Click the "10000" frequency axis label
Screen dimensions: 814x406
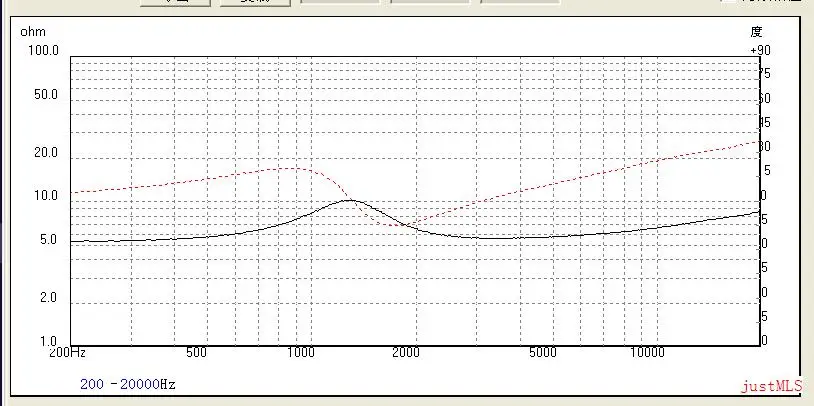pos(647,353)
